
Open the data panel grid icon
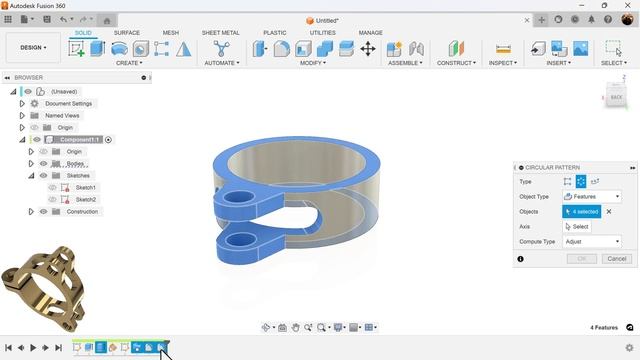click(x=8, y=19)
